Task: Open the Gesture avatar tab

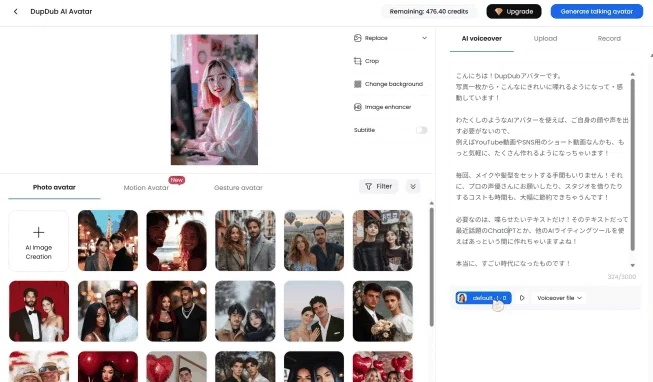Action: 238,188
